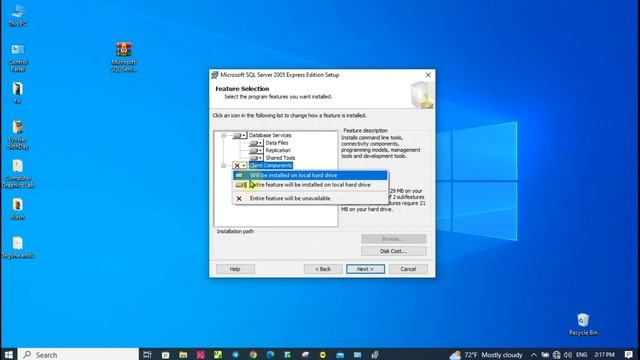Click the volume icon in system tray
Screen dimensions: 640x360
pyautogui.click(x=568, y=355)
